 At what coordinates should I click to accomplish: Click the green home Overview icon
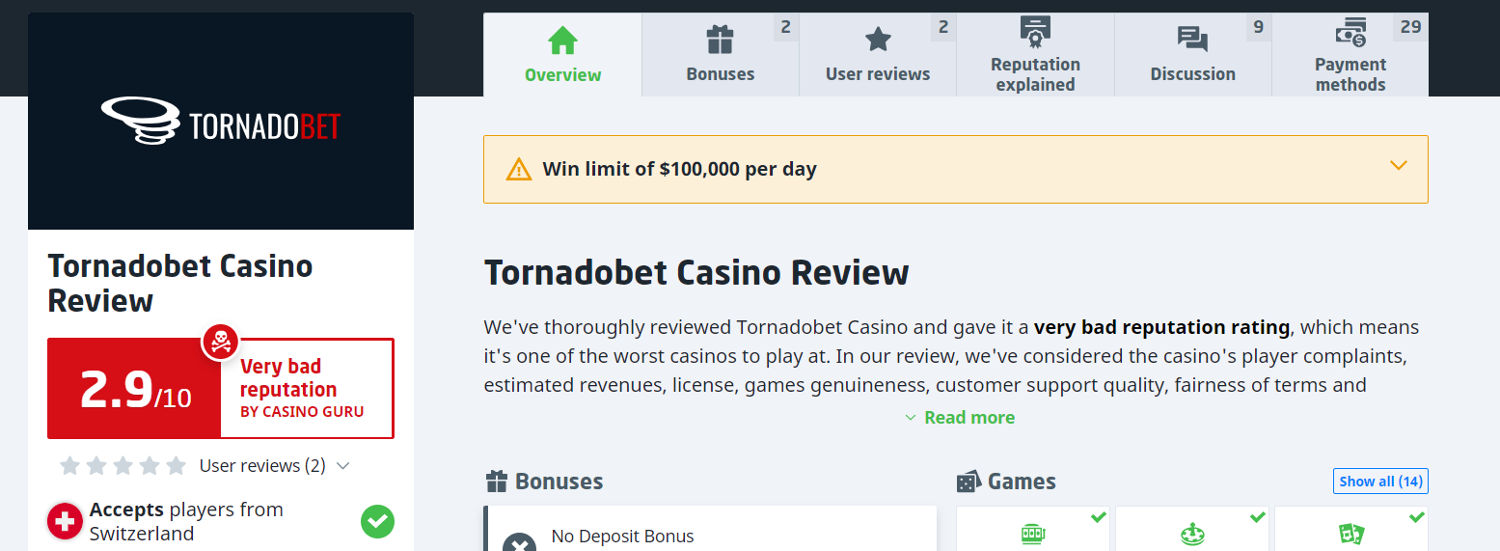pos(563,40)
